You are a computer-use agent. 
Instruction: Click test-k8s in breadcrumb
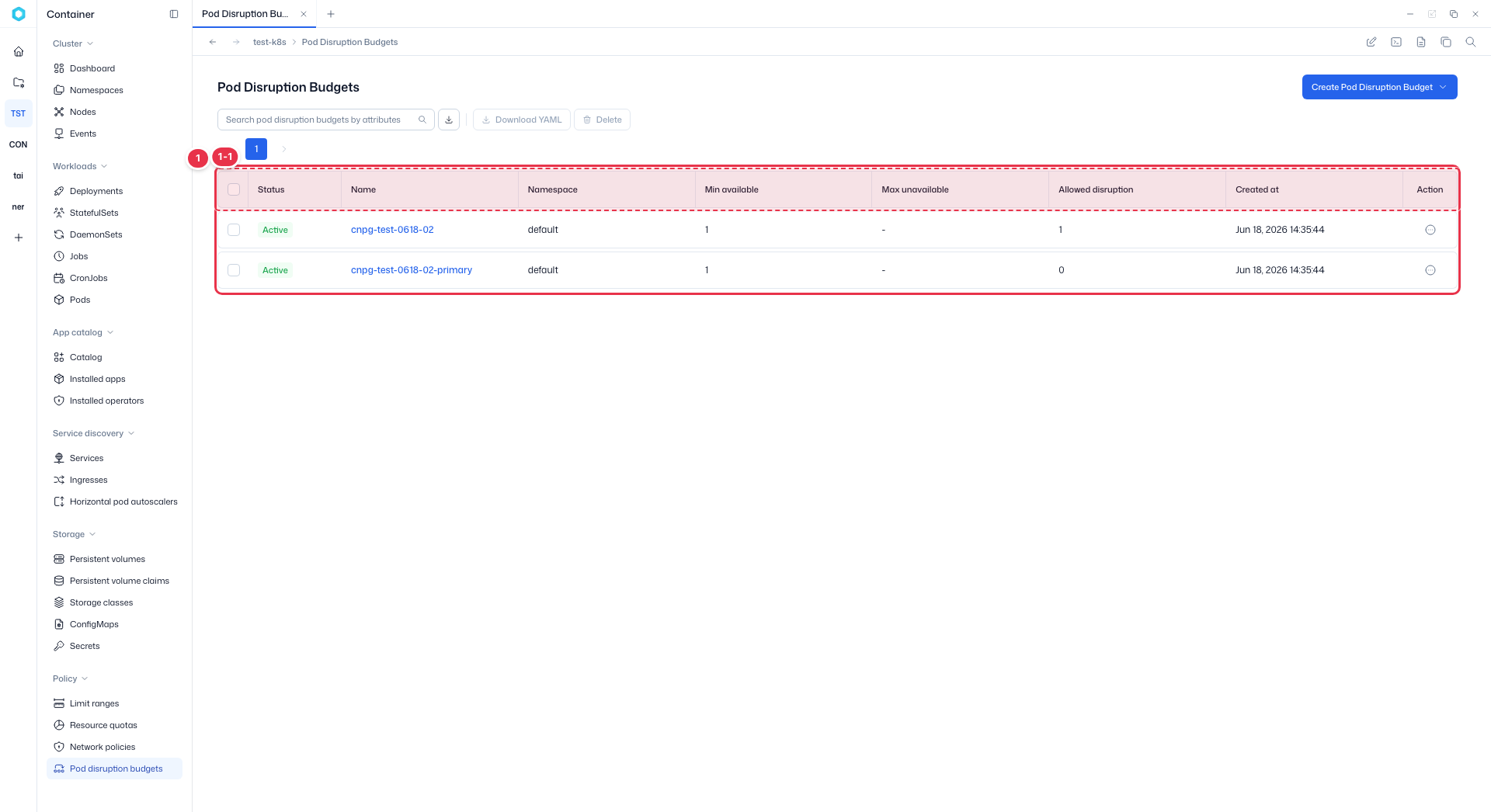[x=269, y=42]
